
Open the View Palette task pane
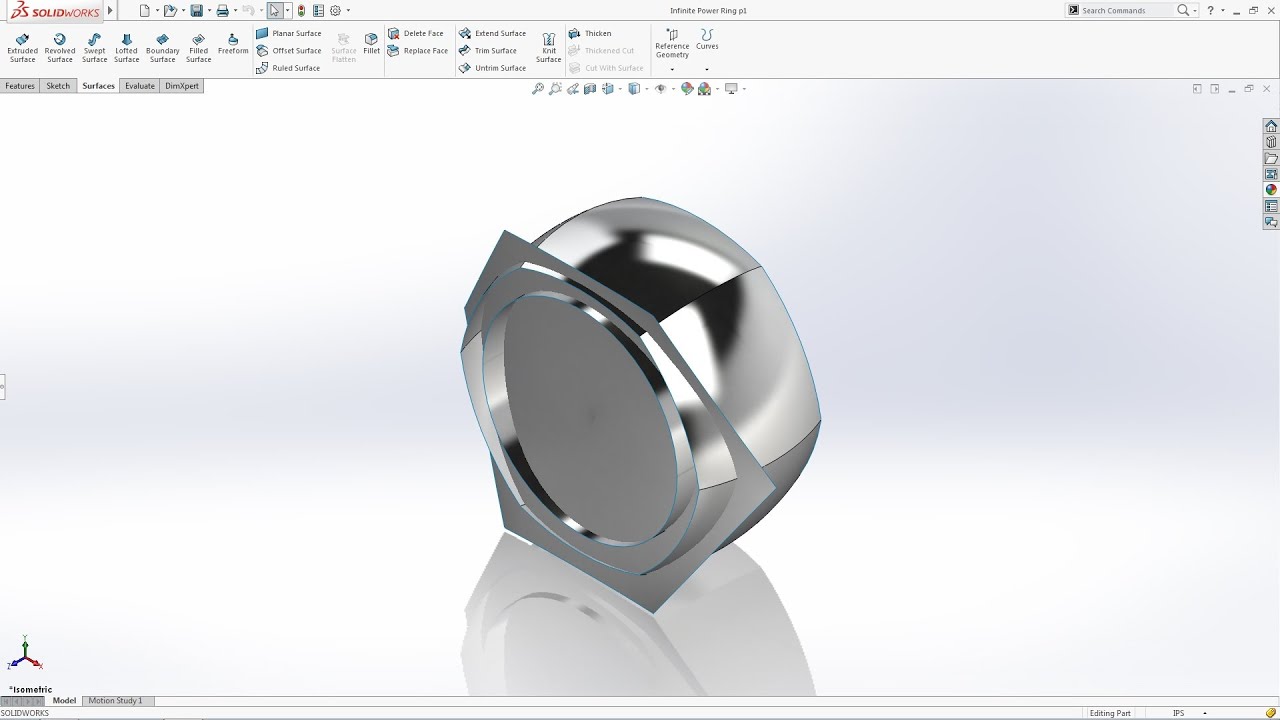[1271, 174]
